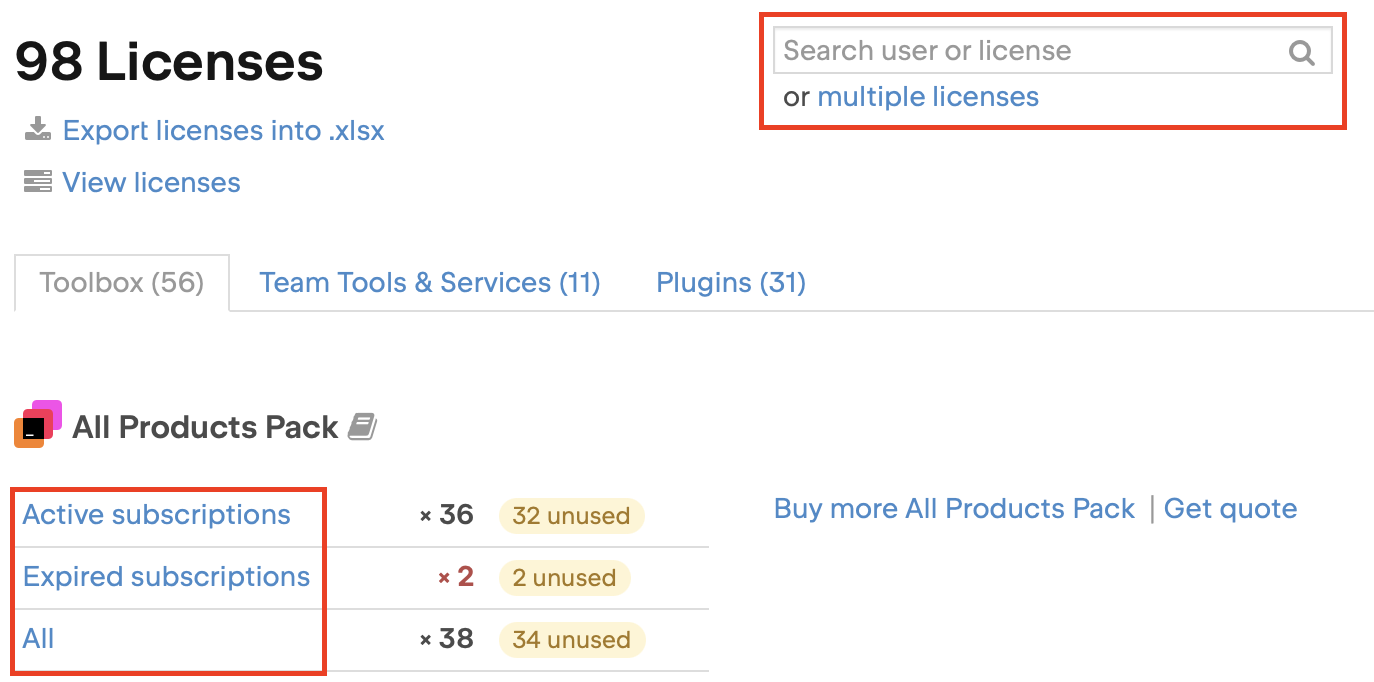Export licenses into .xlsx
This screenshot has width=1374, height=682.
click(223, 131)
